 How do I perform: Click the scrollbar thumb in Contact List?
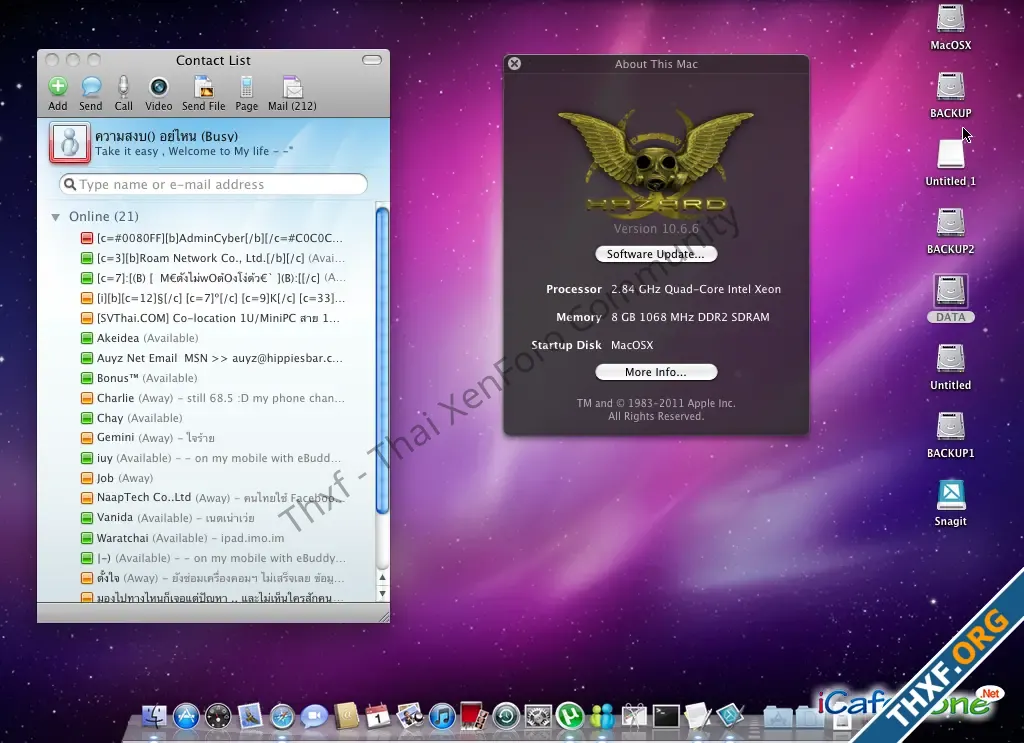pyautogui.click(x=383, y=360)
